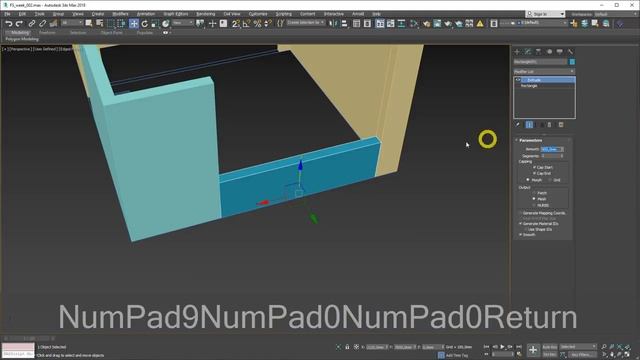Toggle the Extrude modifier eye visibility

pos(518,80)
